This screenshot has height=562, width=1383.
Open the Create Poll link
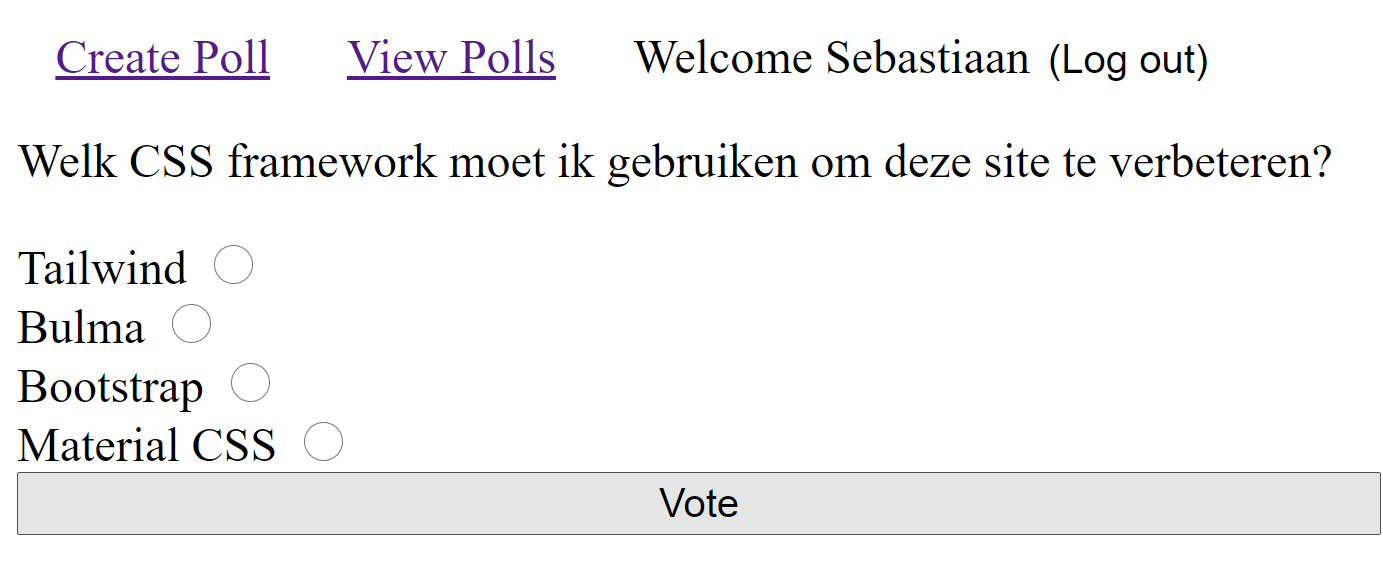point(162,58)
